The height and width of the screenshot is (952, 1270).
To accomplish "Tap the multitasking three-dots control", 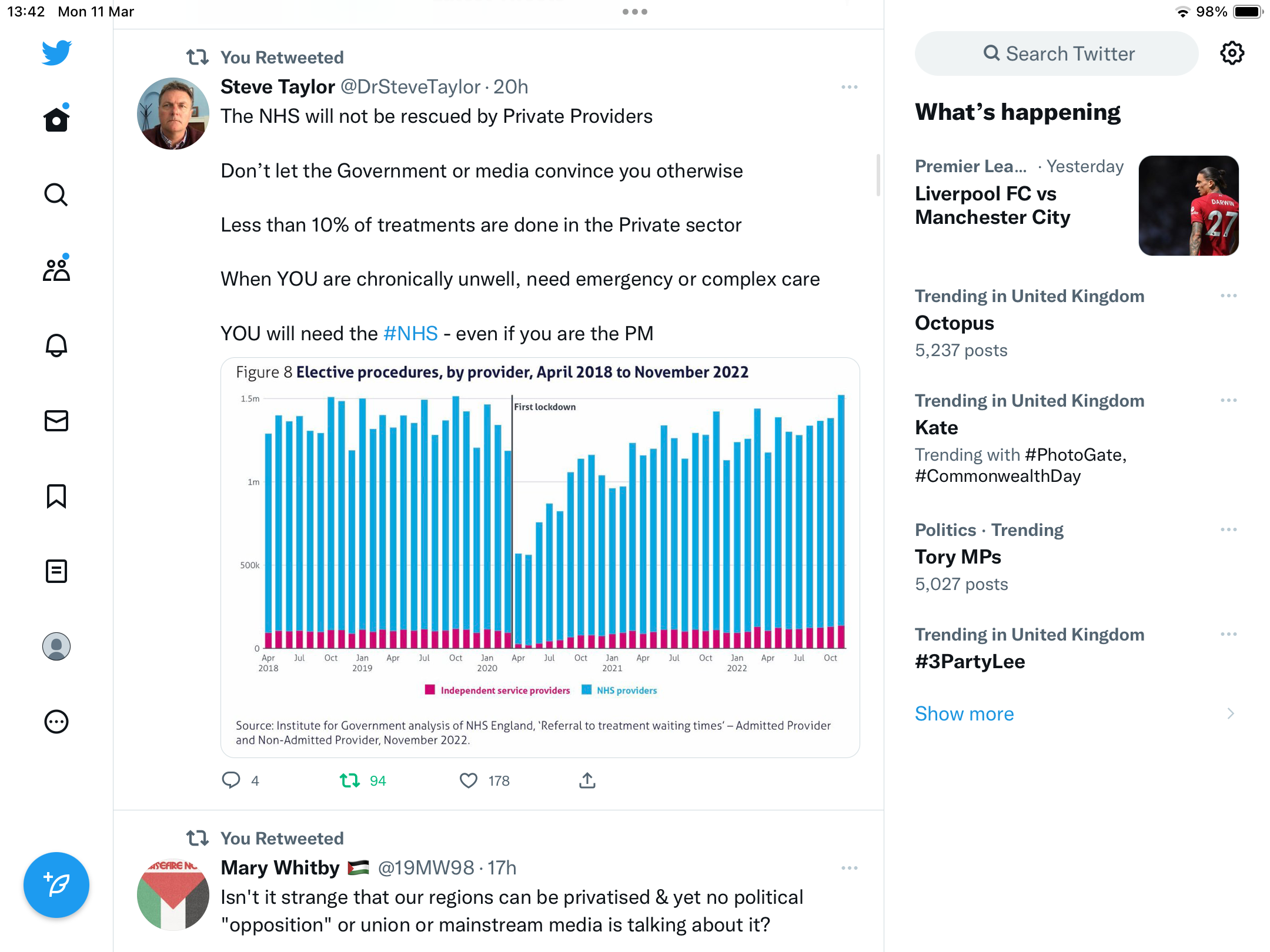I will [635, 12].
